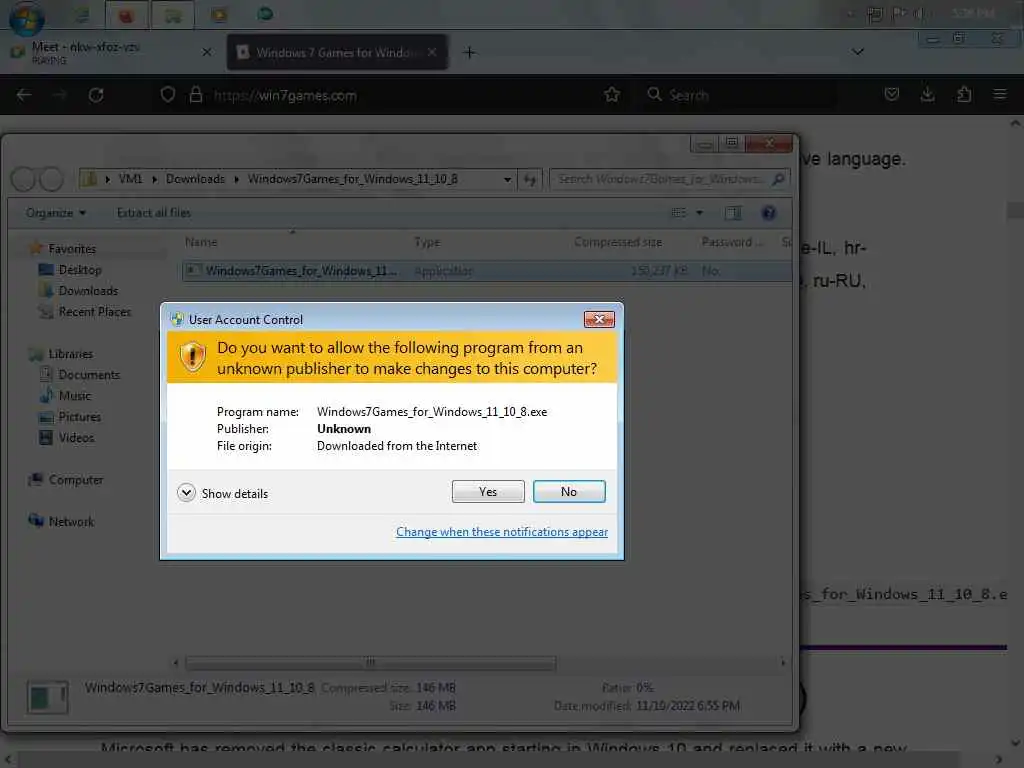Reload the win7games.com page
This screenshot has height=768, width=1024.
(96, 95)
